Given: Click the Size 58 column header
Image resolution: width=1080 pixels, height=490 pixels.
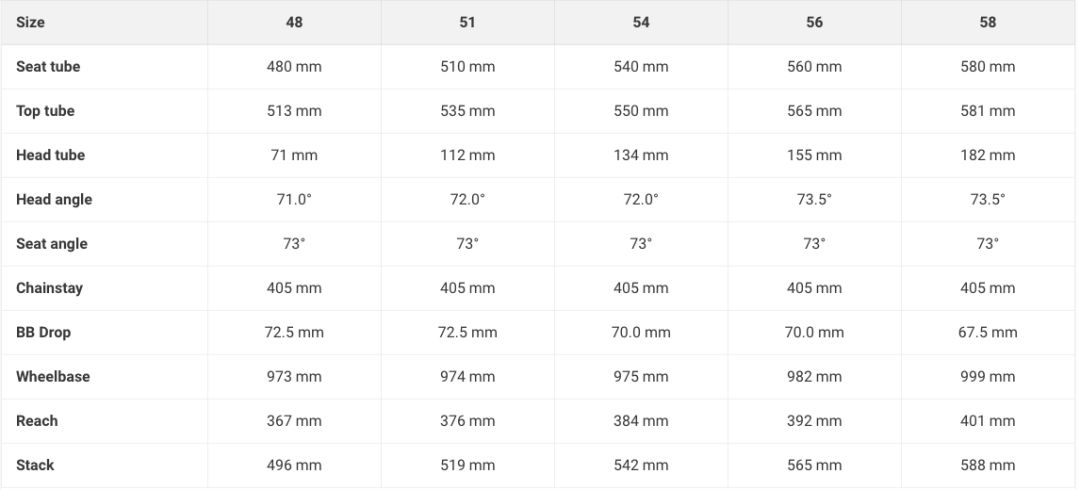Looking at the screenshot, I should pos(988,22).
